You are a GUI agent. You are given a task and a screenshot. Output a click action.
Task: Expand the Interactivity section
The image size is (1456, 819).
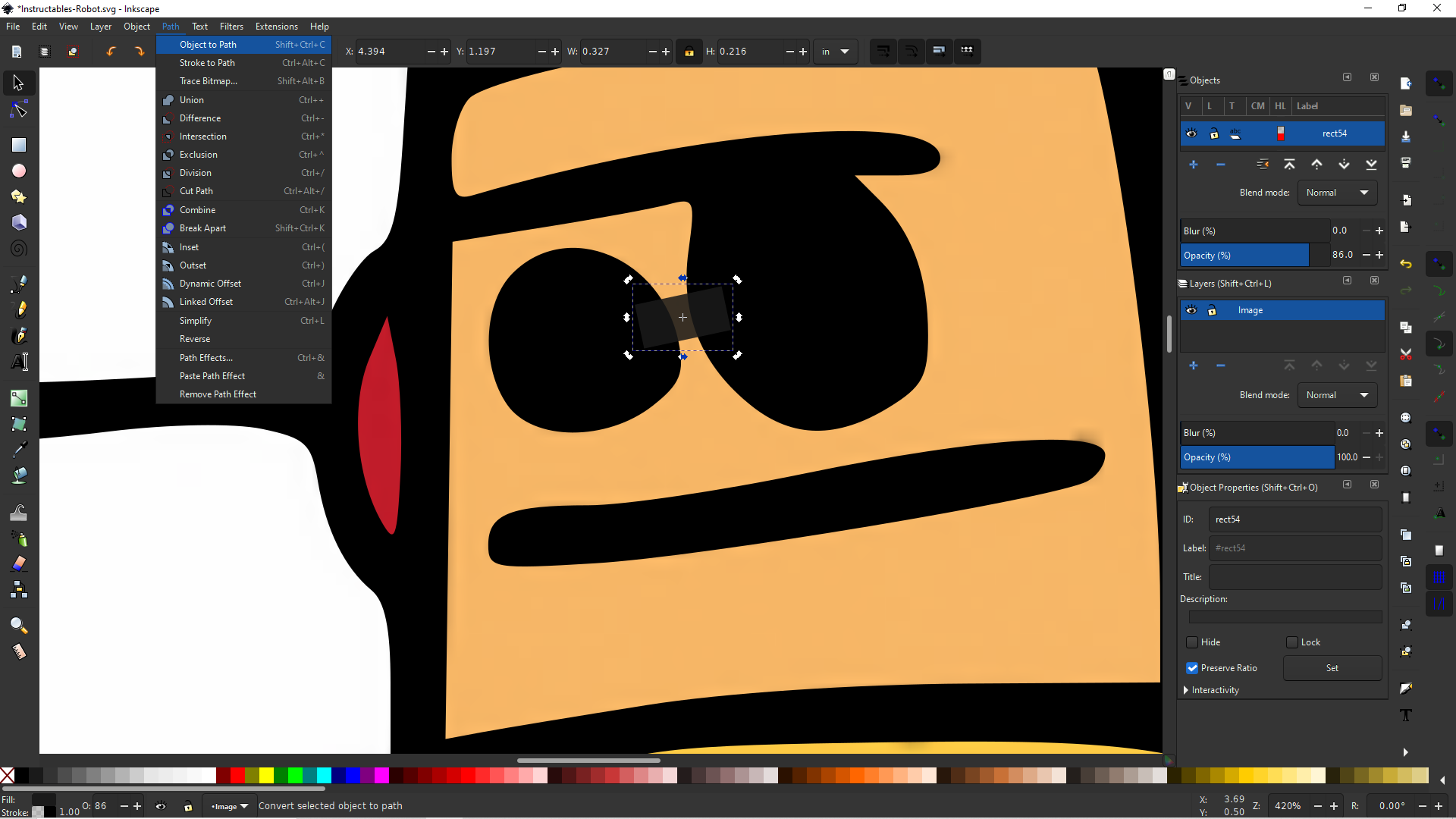click(1215, 690)
